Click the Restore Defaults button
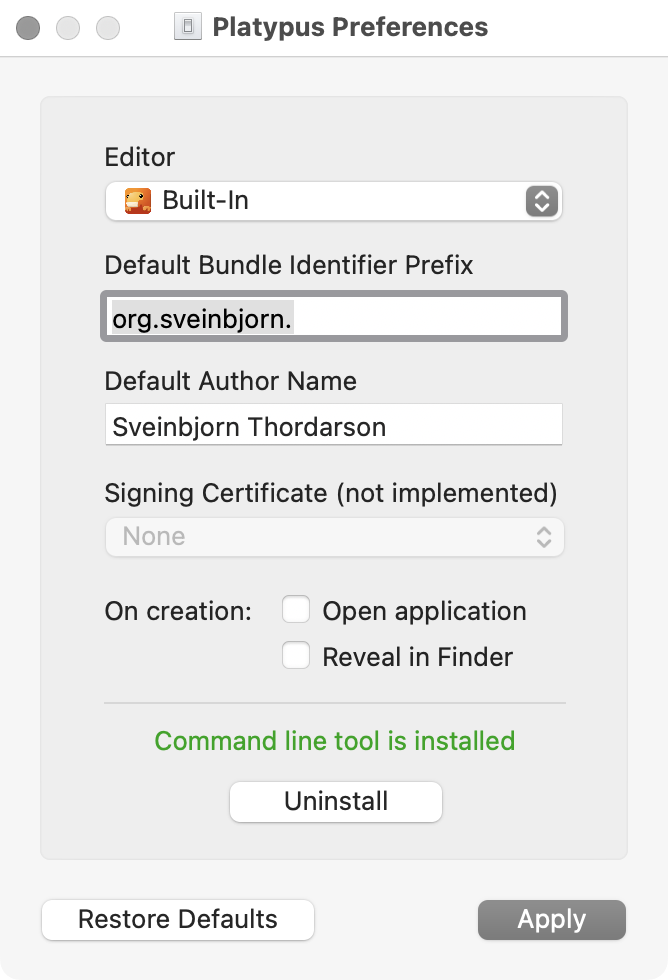 (178, 920)
